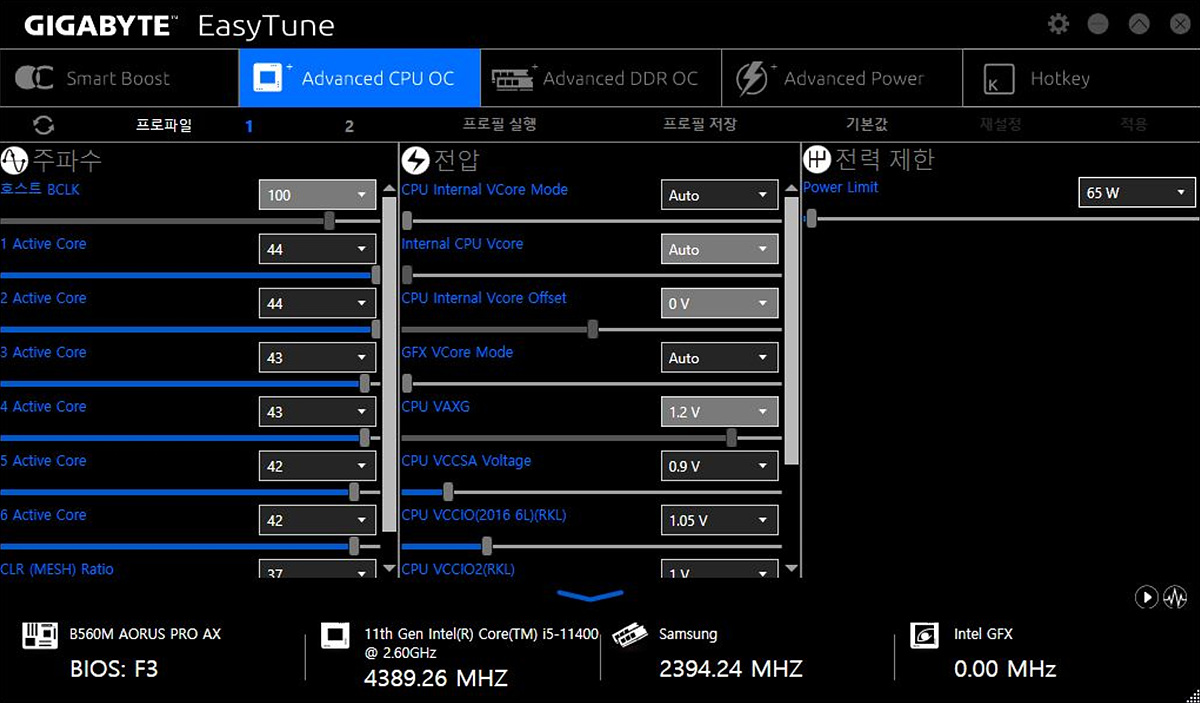Click the 기본값 default button
Screen dimensions: 1200x703
pos(867,125)
